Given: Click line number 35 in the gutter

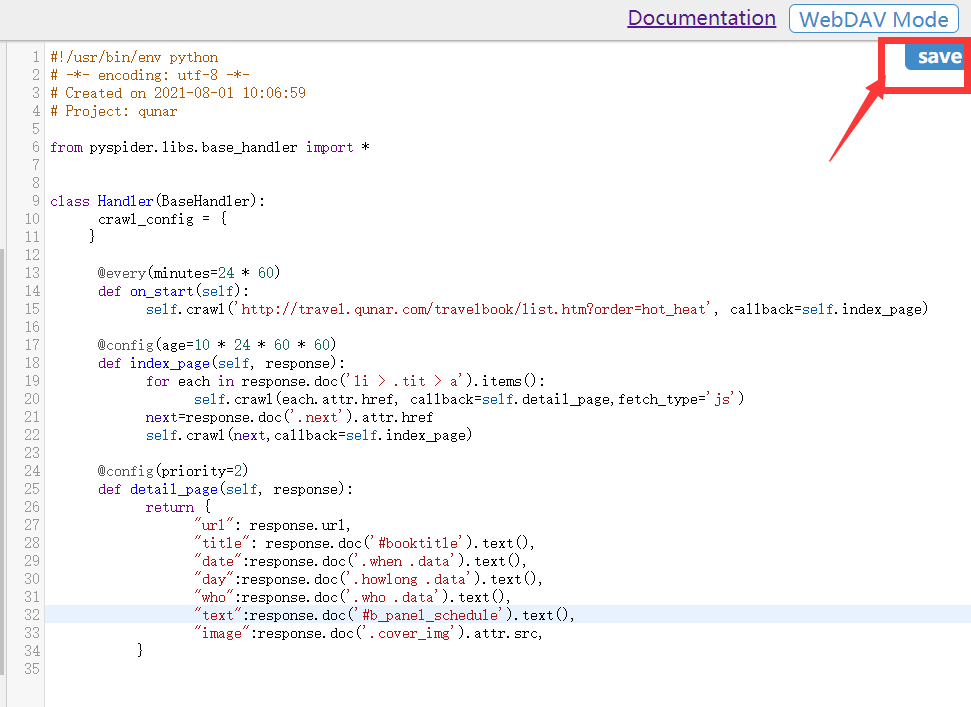Looking at the screenshot, I should click(32, 669).
